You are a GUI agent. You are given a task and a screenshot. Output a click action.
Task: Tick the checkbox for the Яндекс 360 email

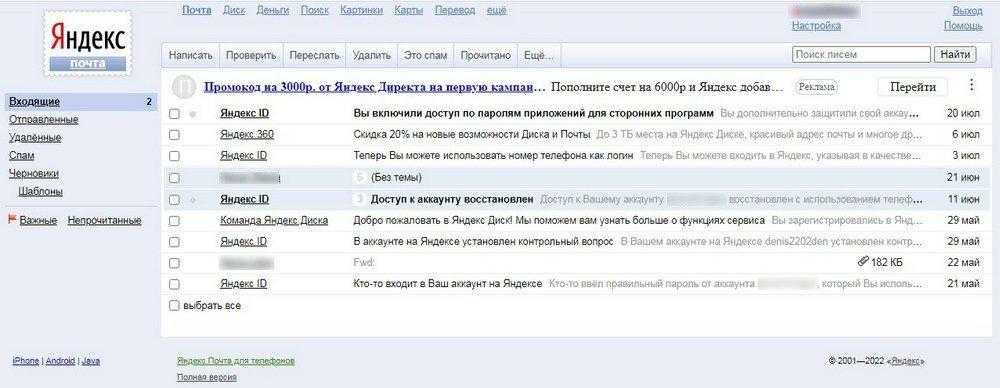click(x=174, y=135)
